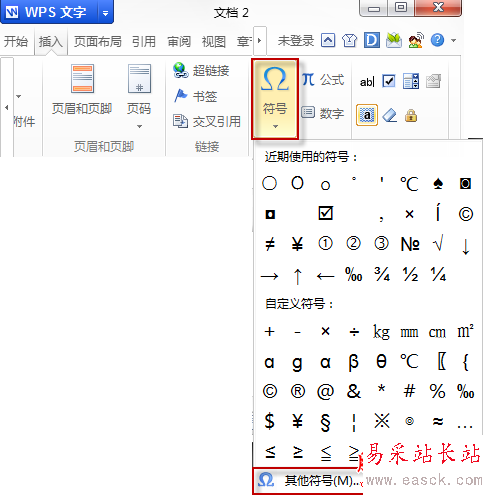Toggle form field shading 'a' icon
This screenshot has height=495, width=483.
click(x=367, y=115)
